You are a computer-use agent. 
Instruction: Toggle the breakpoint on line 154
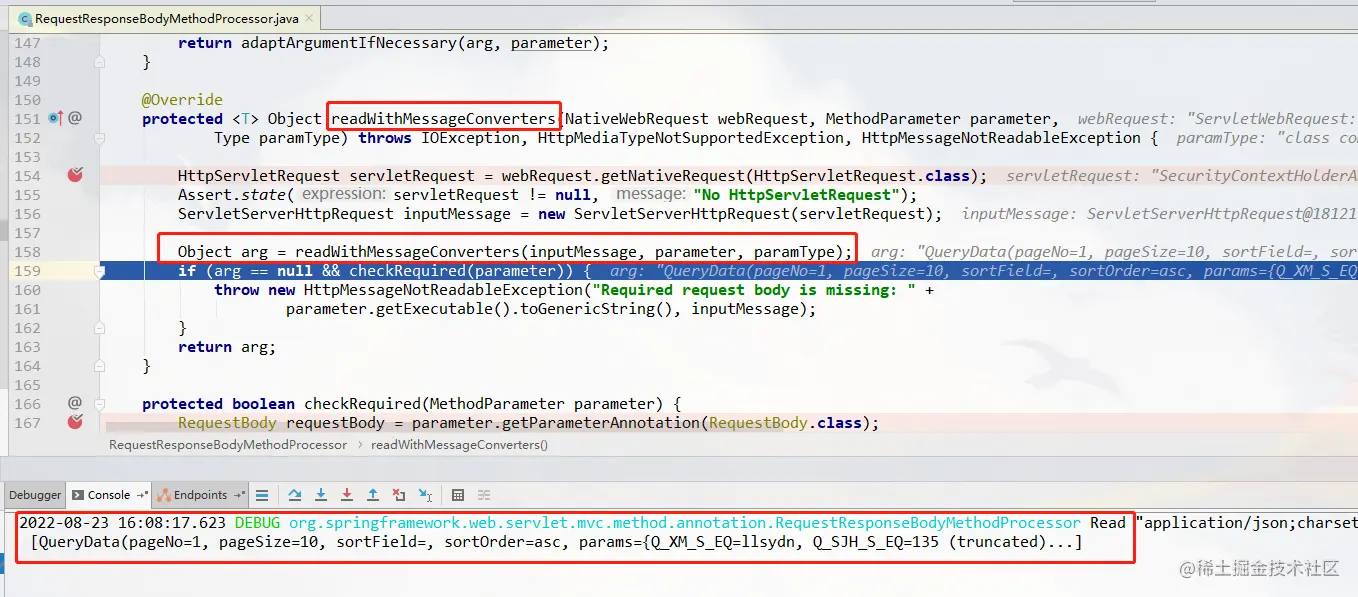tap(74, 175)
